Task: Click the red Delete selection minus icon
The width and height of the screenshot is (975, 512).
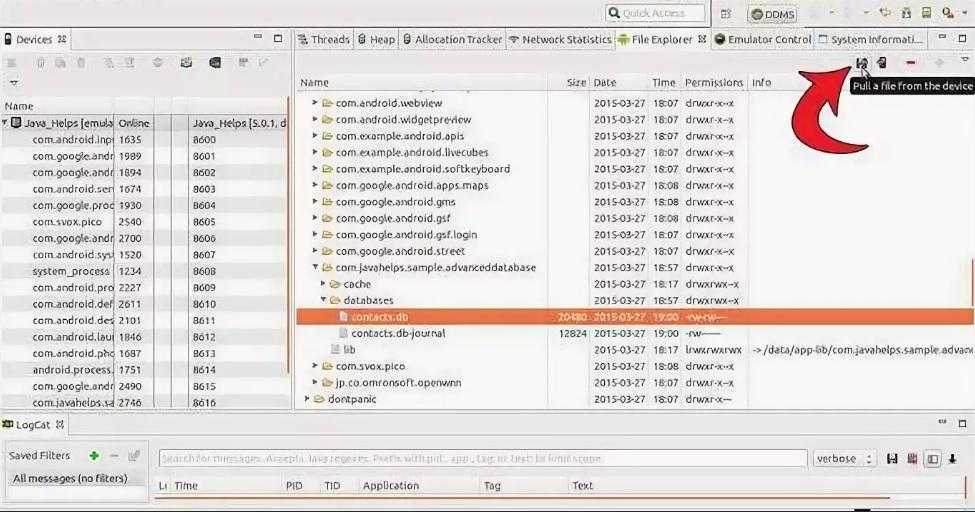Action: pyautogui.click(x=910, y=63)
